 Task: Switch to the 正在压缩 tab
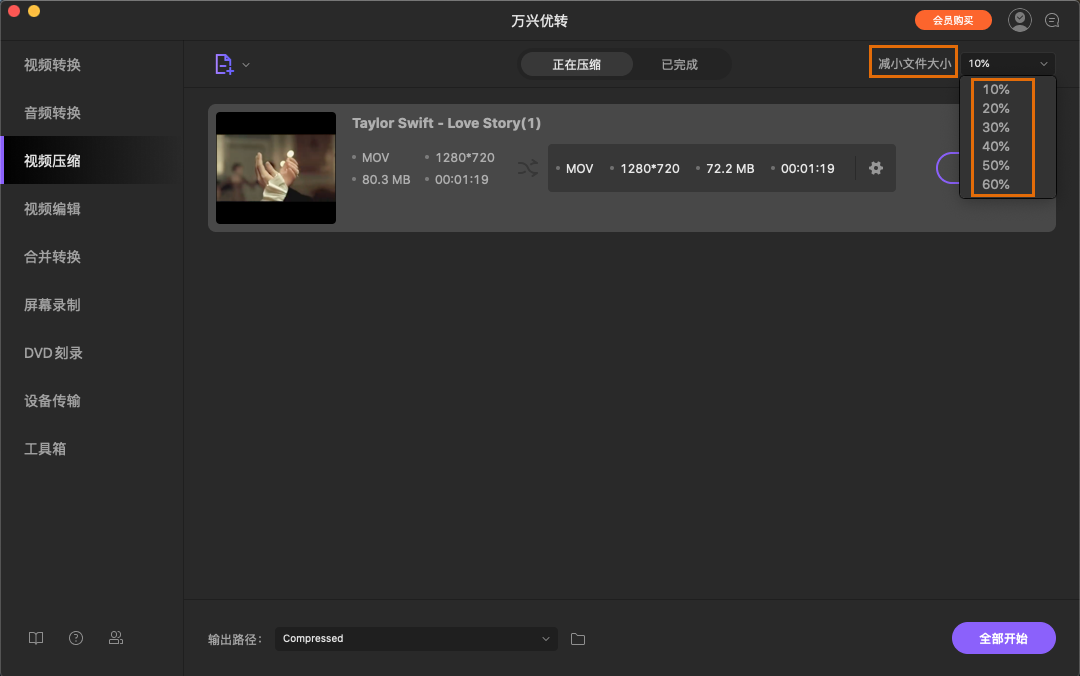pyautogui.click(x=577, y=64)
